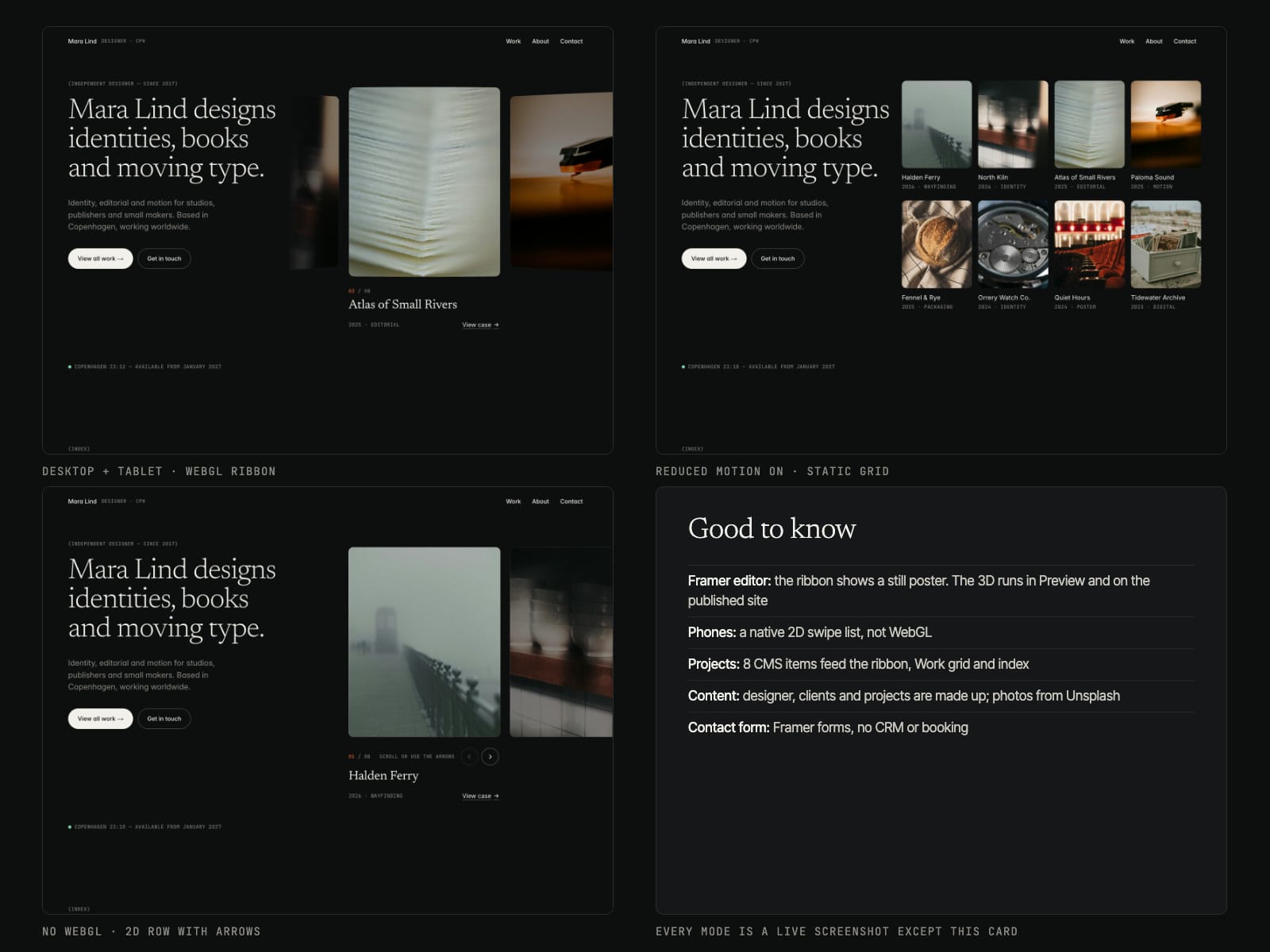Follow 'View case' link under Atlas of Small Rivers
The width and height of the screenshot is (1270, 952).
coord(480,325)
